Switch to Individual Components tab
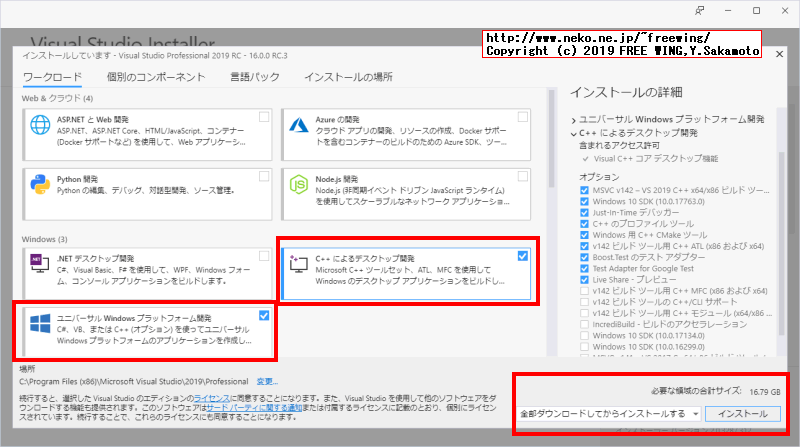 click(156, 77)
